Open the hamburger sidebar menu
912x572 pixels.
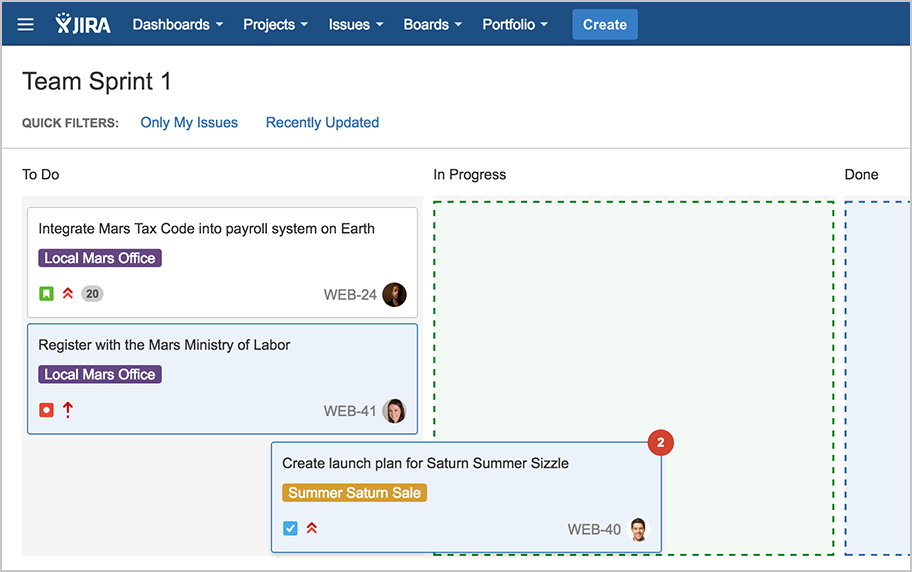[26, 24]
